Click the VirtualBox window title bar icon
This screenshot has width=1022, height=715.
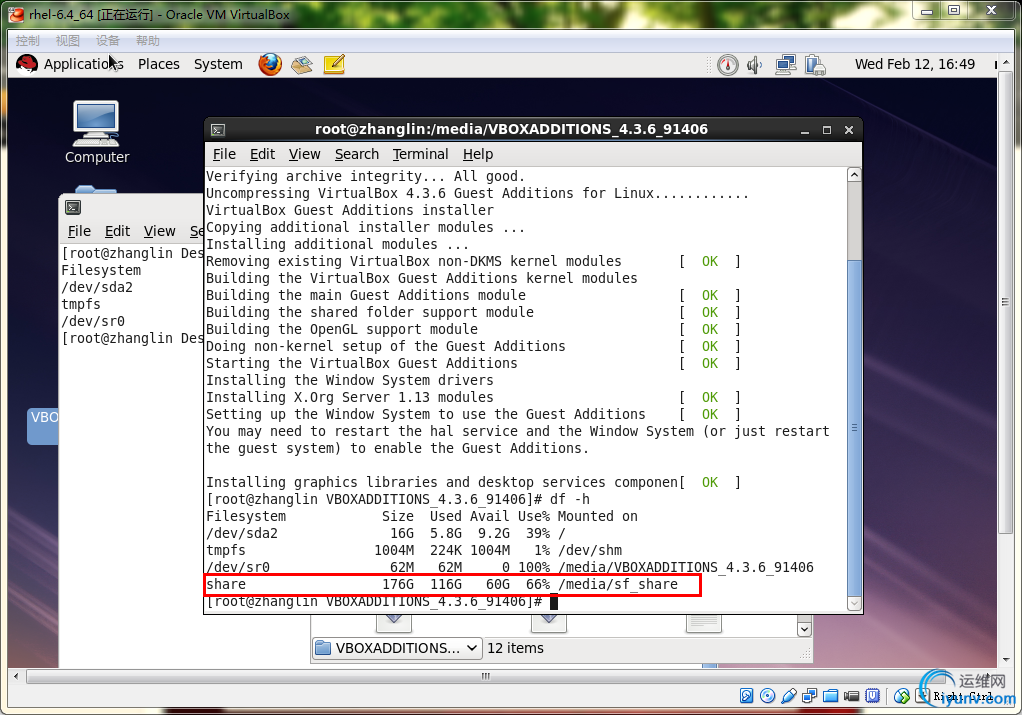(x=16, y=14)
